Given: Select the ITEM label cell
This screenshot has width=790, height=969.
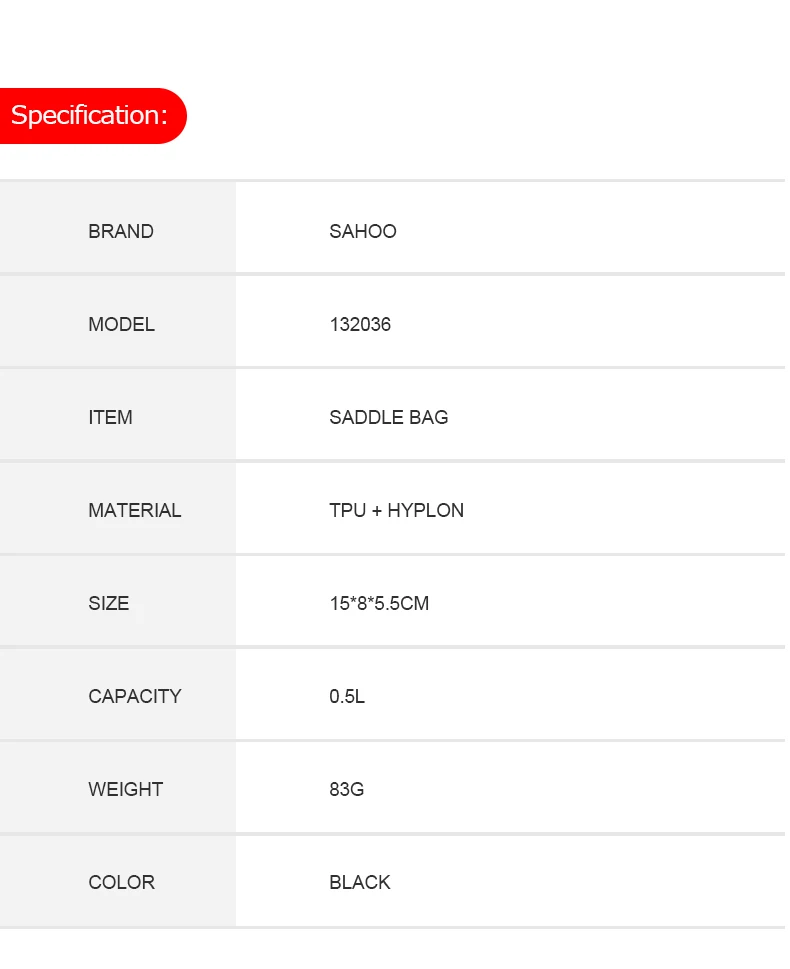Looking at the screenshot, I should point(117,414).
